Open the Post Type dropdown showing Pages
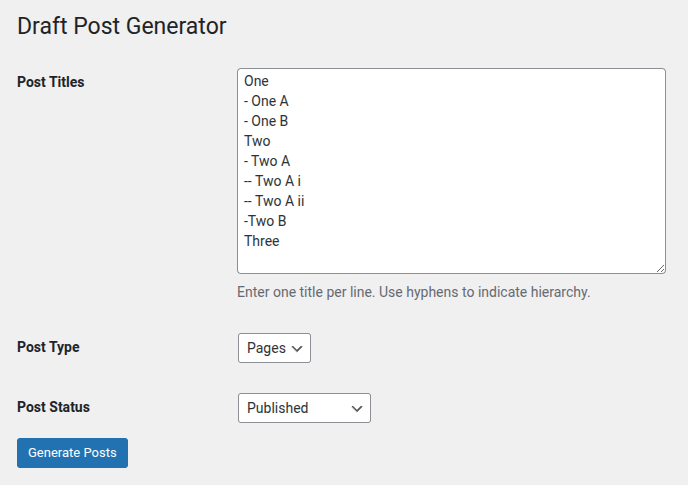Screen dimensions: 688x485 [x=274, y=348]
